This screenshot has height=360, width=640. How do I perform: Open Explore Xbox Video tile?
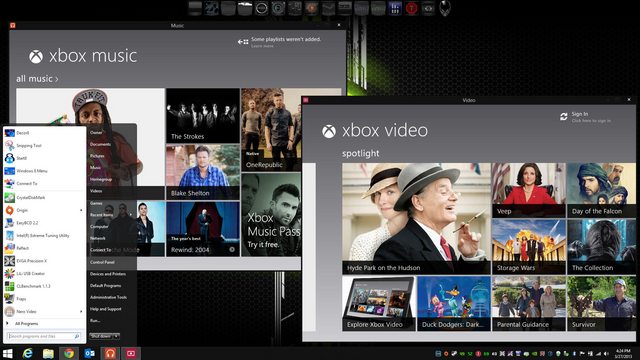379,303
